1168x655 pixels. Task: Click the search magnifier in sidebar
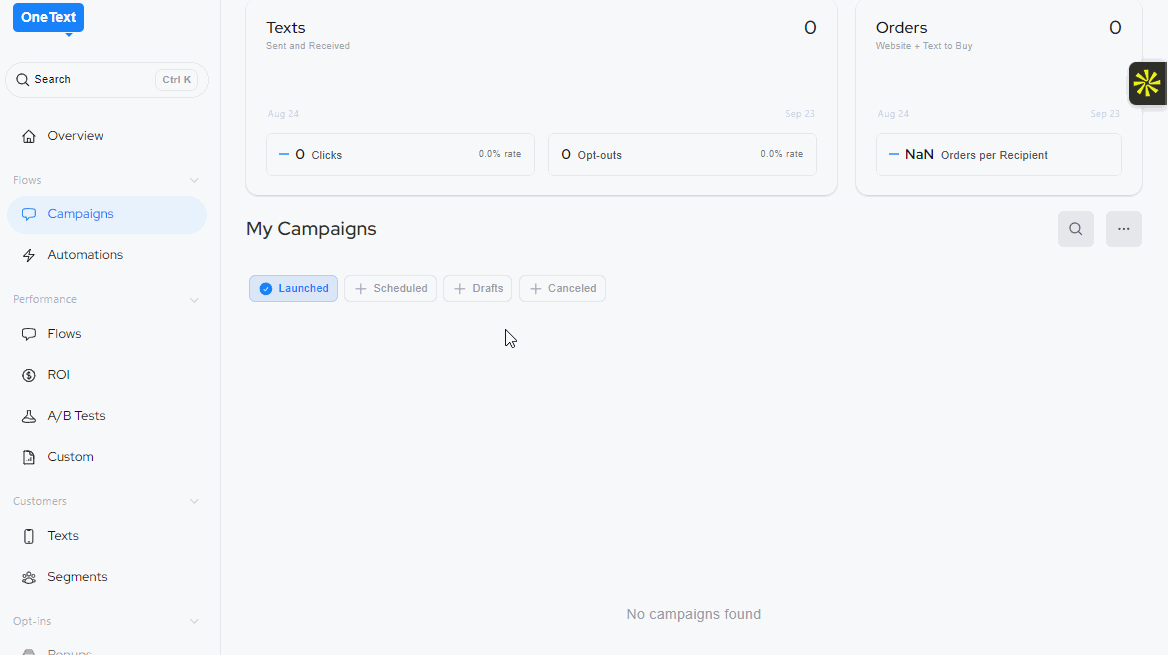pyautogui.click(x=23, y=80)
